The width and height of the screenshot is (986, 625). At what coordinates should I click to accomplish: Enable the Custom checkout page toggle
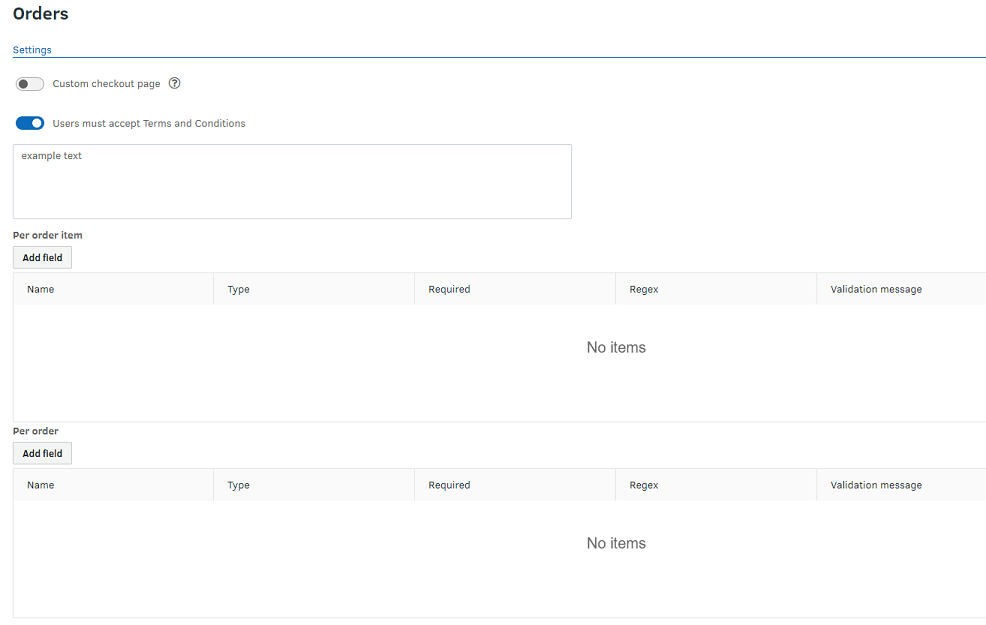(30, 84)
